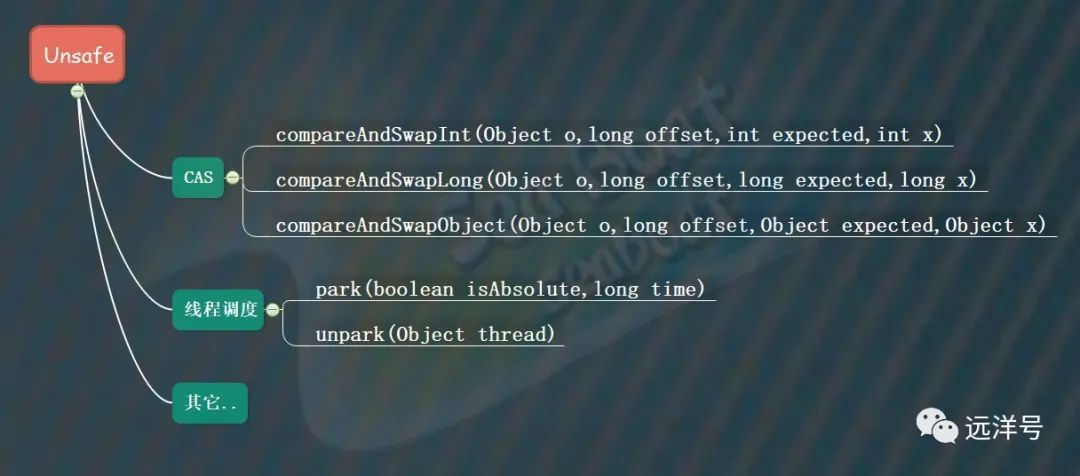
Task: Click the WeChat logo icon
Action: point(936,427)
